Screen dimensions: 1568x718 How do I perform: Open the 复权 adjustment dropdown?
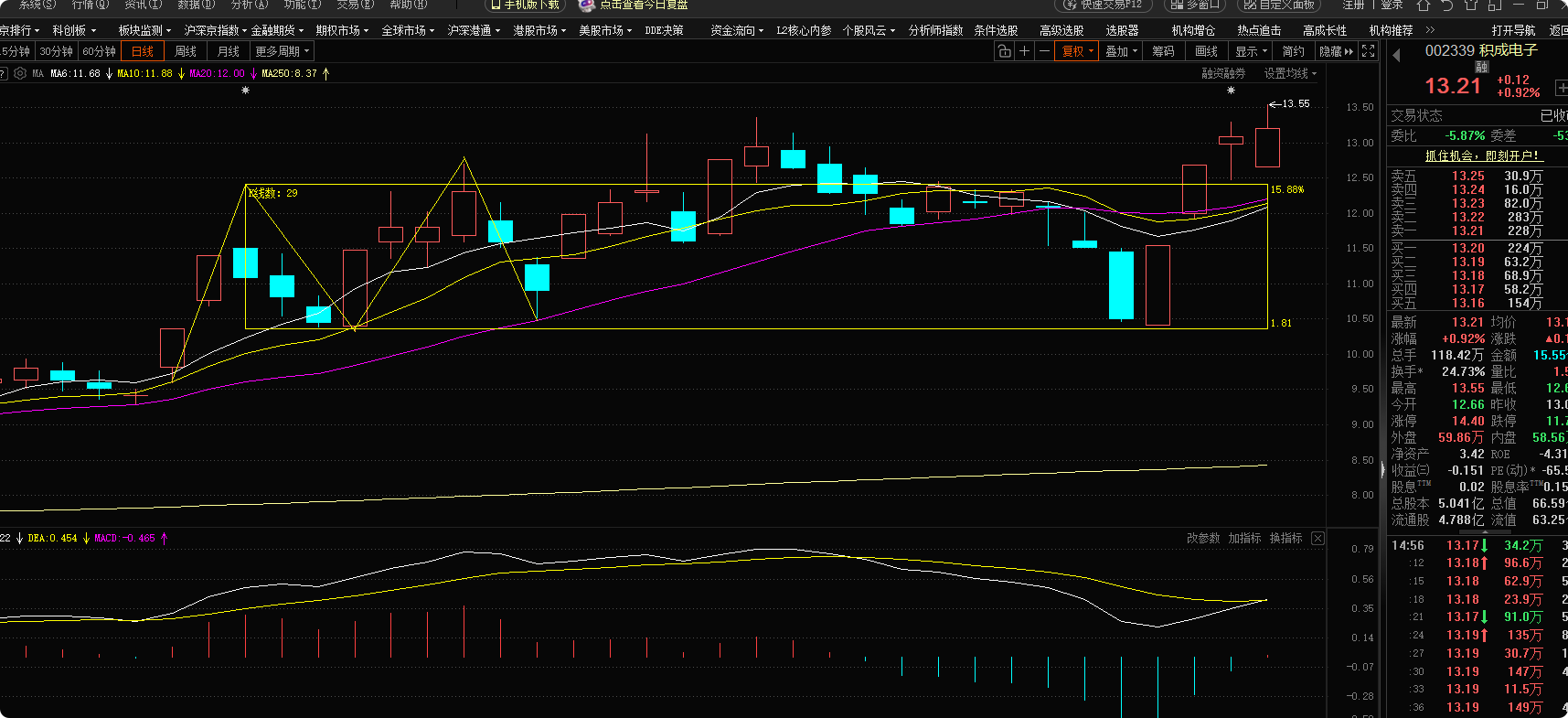pyautogui.click(x=1078, y=51)
